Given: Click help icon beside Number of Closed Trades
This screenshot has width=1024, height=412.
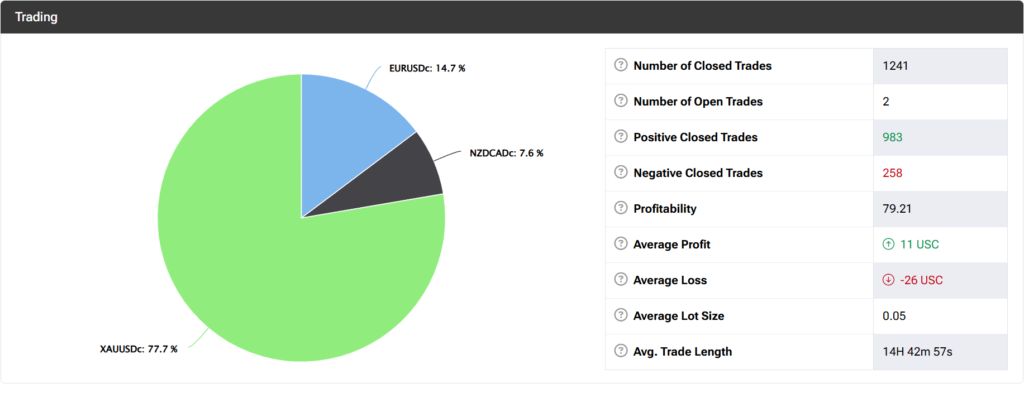Looking at the screenshot, I should coord(620,66).
